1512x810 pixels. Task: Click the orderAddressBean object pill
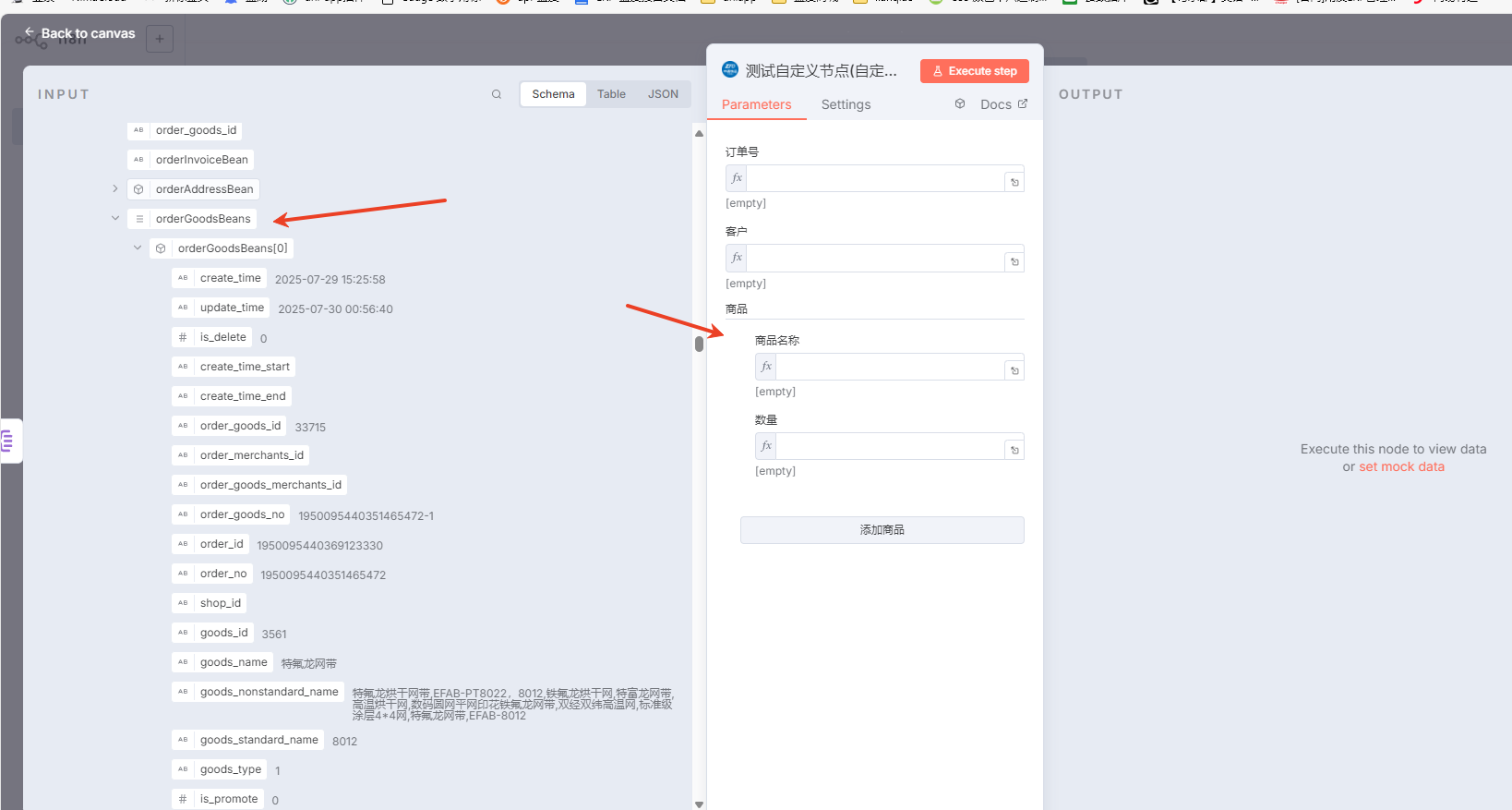pos(193,189)
